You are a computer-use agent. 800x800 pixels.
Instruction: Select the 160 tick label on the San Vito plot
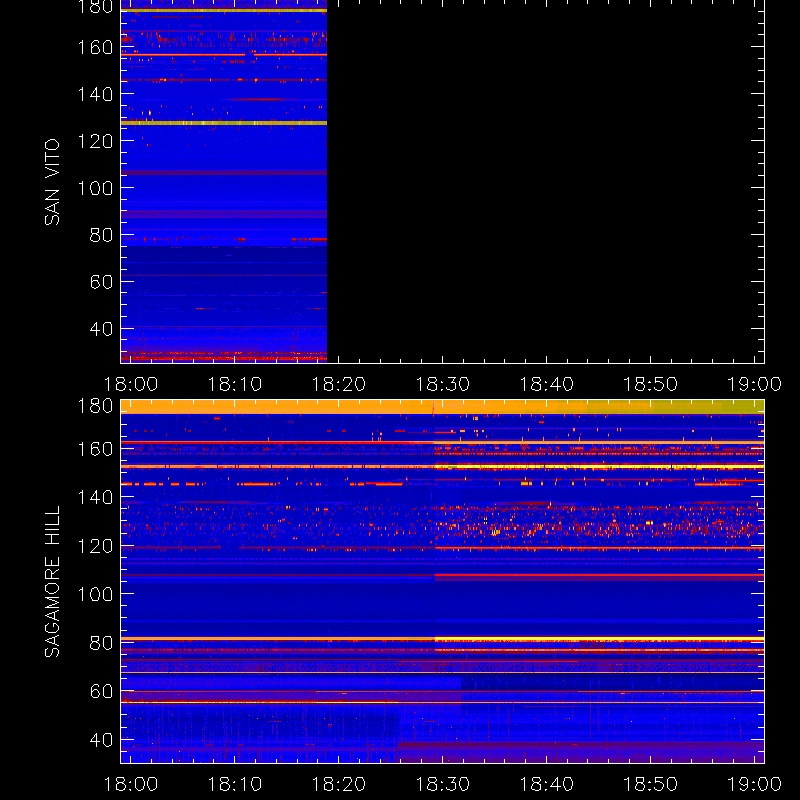click(95, 47)
